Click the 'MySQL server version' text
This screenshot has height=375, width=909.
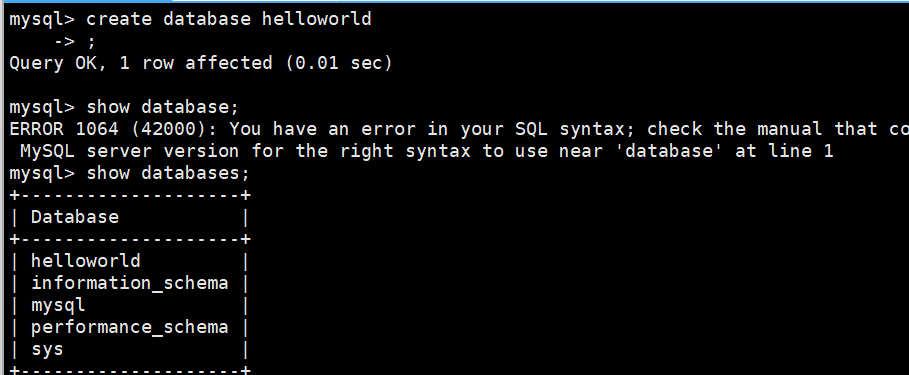click(x=129, y=151)
